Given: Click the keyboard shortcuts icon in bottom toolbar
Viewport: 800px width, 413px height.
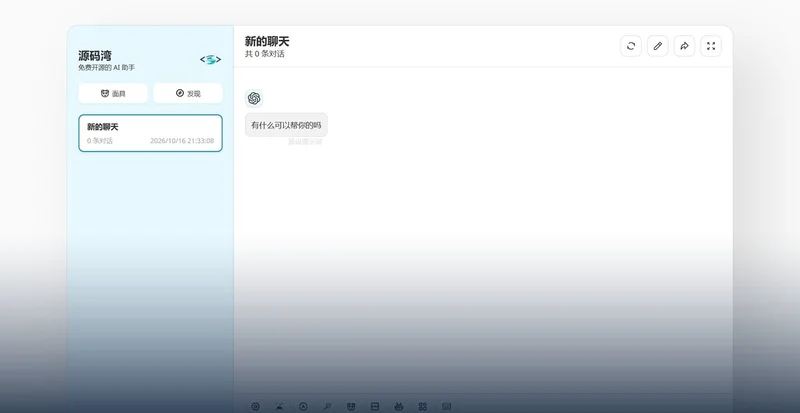Looking at the screenshot, I should coord(446,406).
